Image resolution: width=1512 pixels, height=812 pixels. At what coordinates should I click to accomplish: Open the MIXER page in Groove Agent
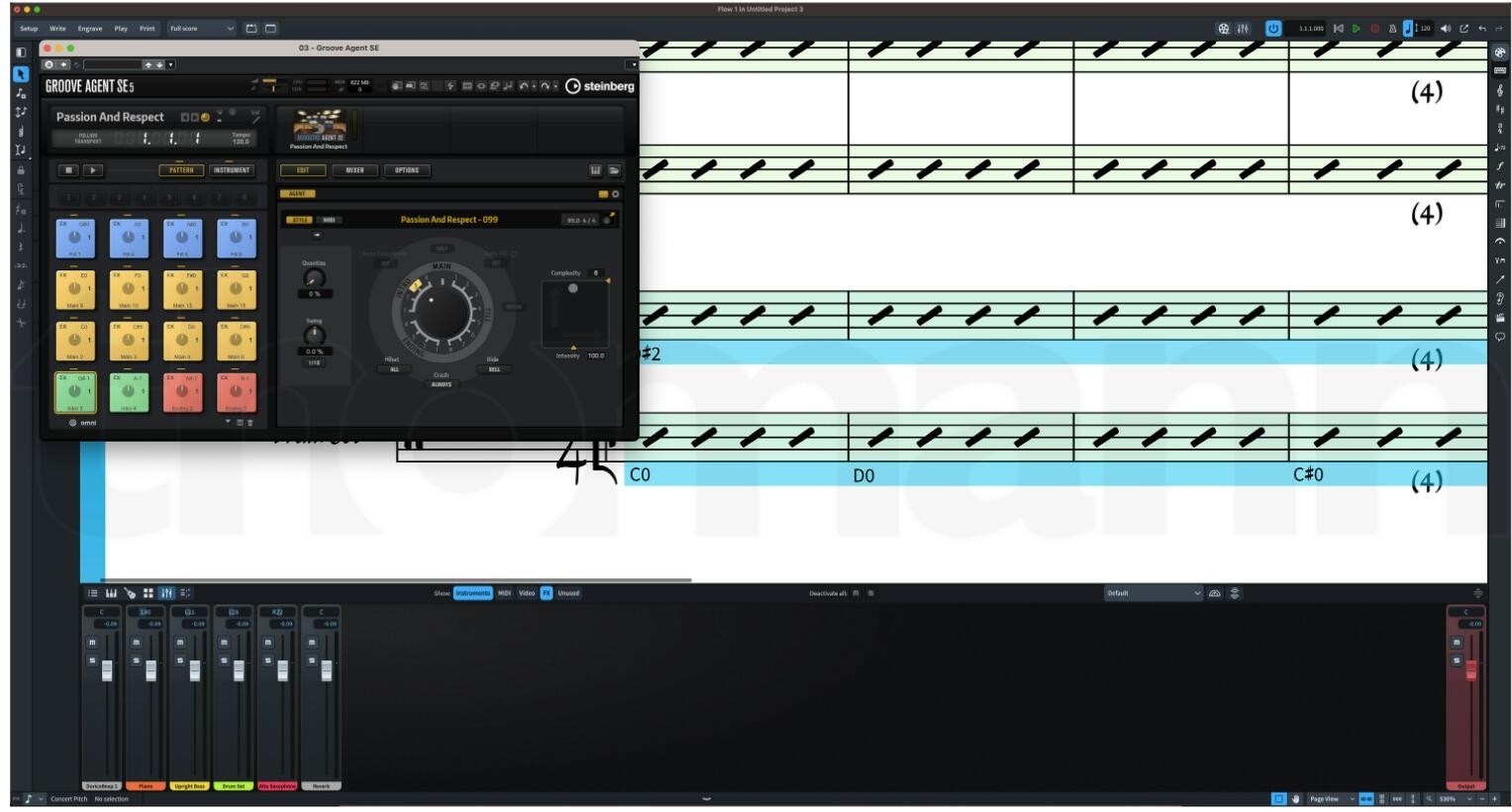(354, 170)
